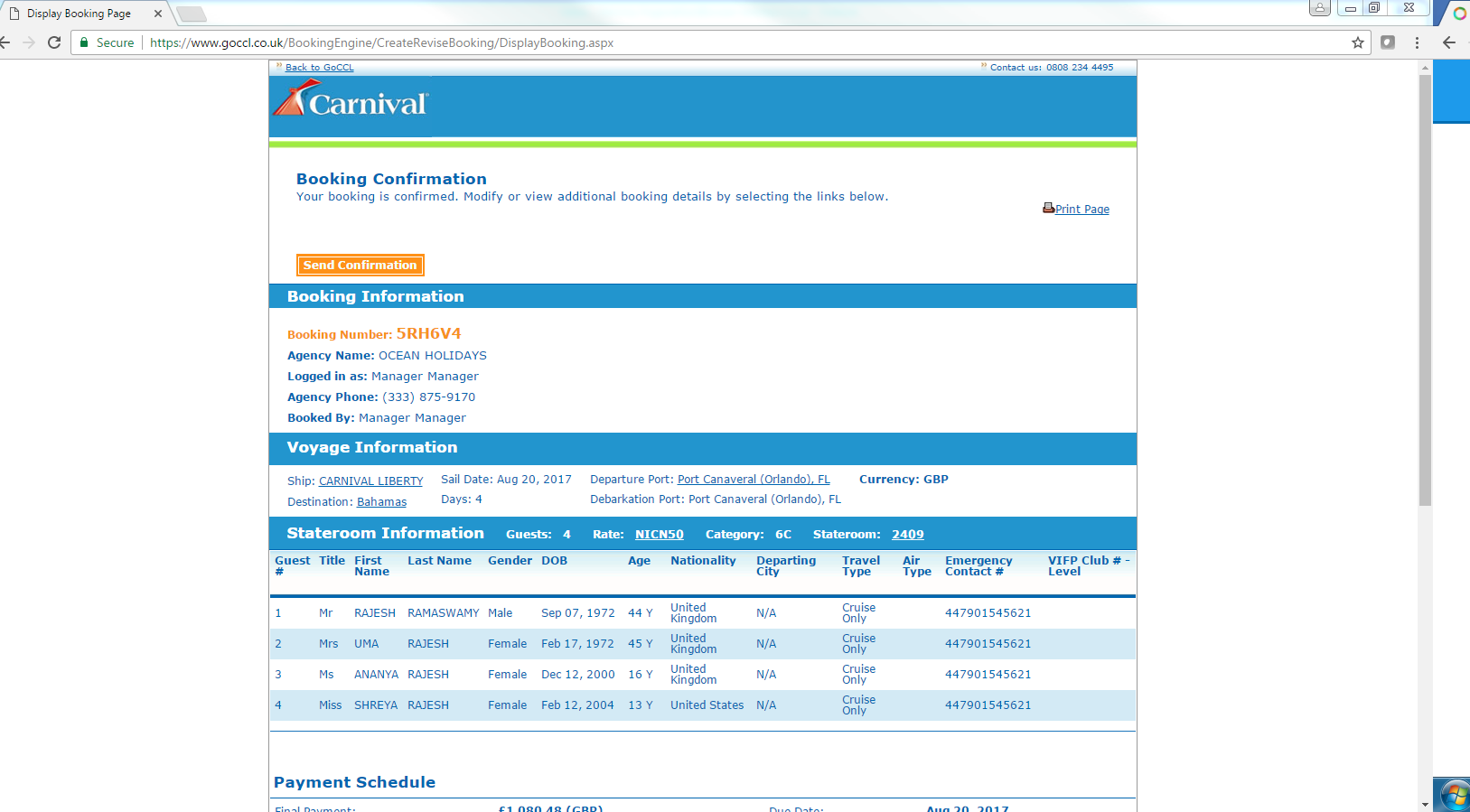Click the Send Confirmation button
The width and height of the screenshot is (1470, 812).
tap(360, 265)
